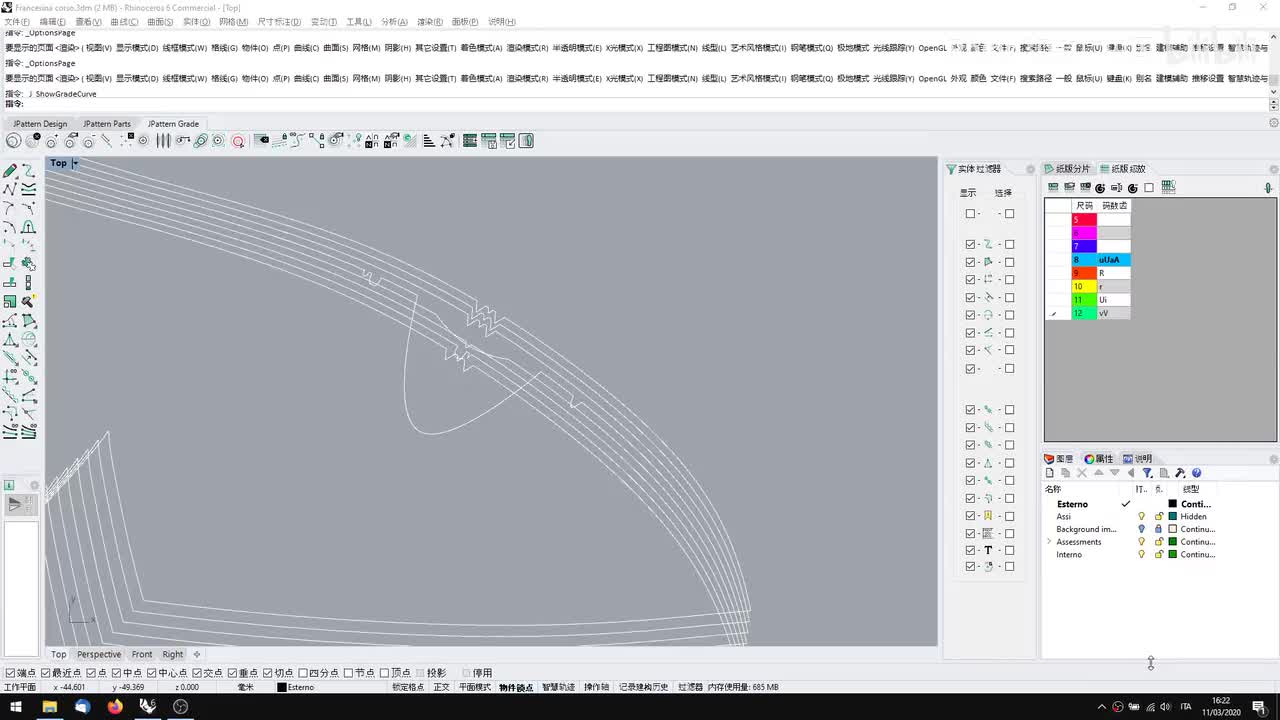The image size is (1280, 720).
Task: Open the layers panel help icon
Action: [1196, 473]
